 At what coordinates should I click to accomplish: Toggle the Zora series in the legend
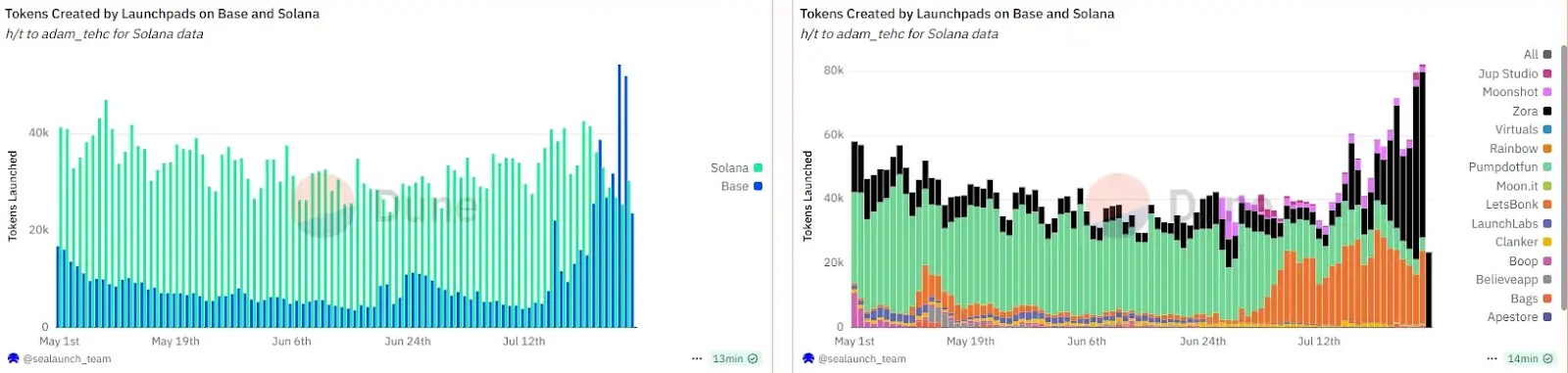[x=1532, y=112]
